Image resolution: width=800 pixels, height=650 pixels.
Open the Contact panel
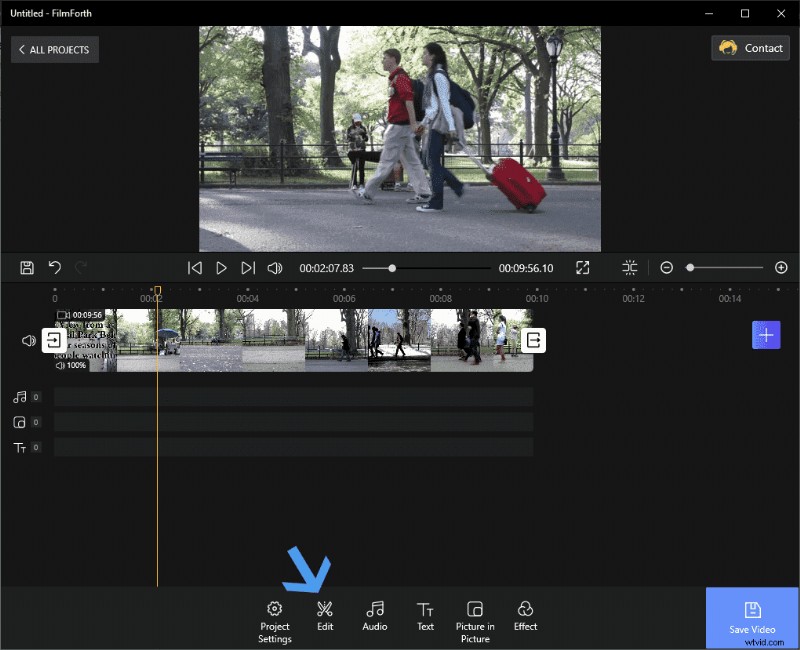749,47
